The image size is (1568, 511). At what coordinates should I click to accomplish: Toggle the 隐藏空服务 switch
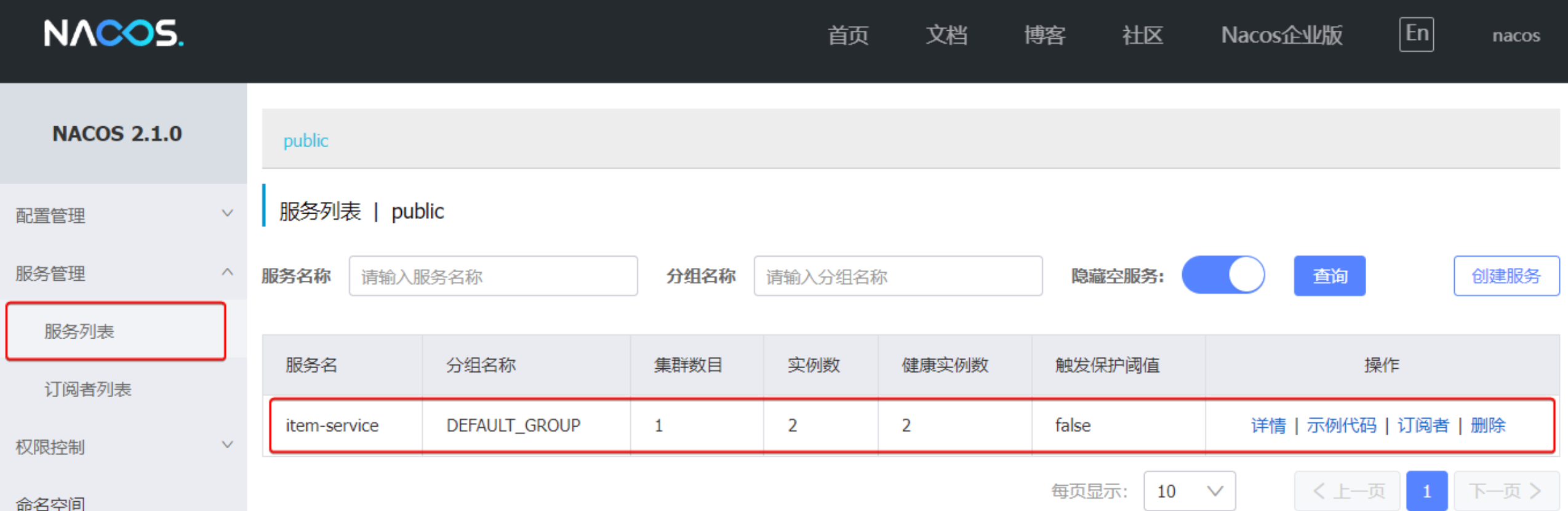pos(1223,275)
